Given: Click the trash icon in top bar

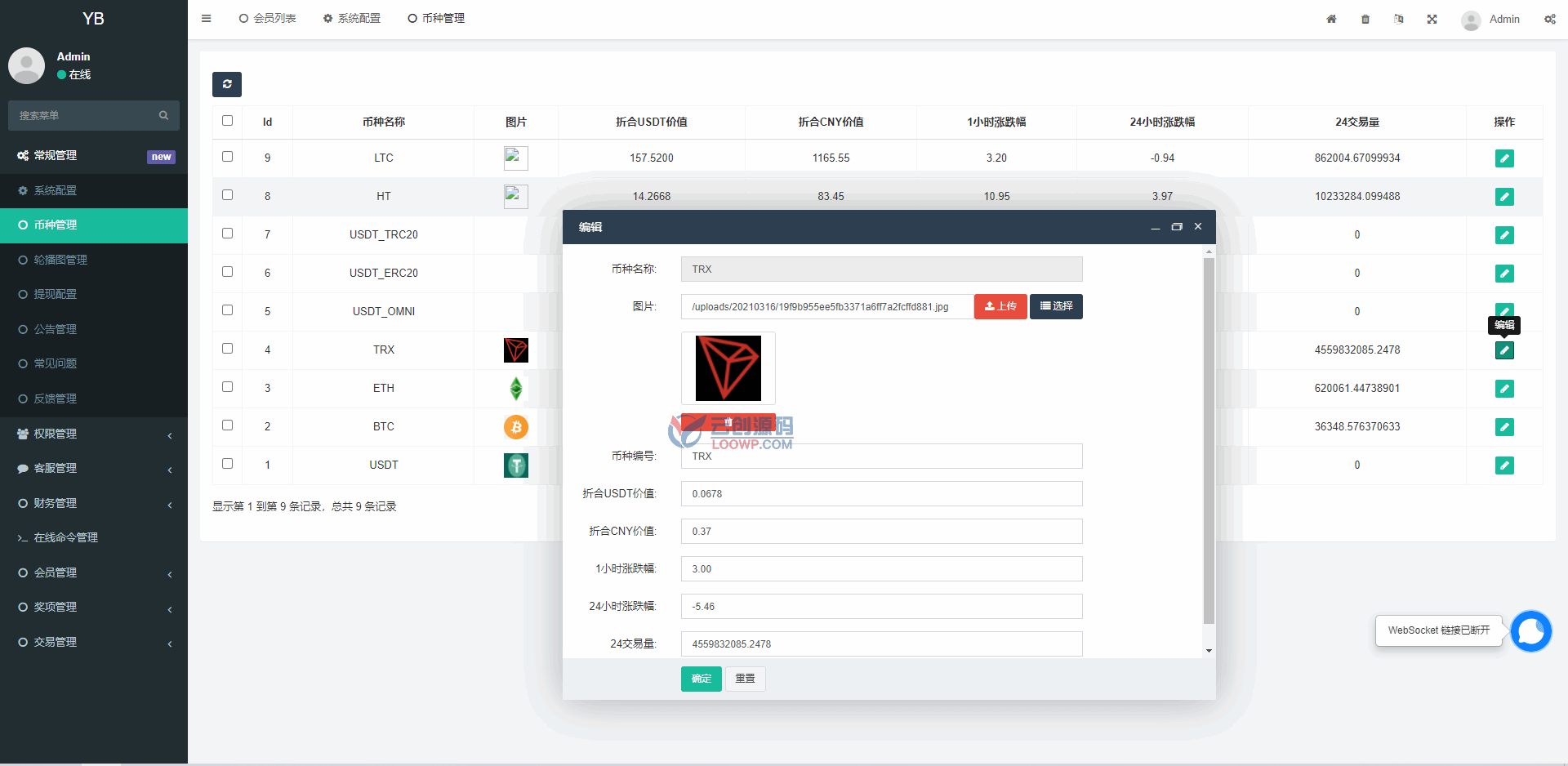Looking at the screenshot, I should click(1365, 19).
